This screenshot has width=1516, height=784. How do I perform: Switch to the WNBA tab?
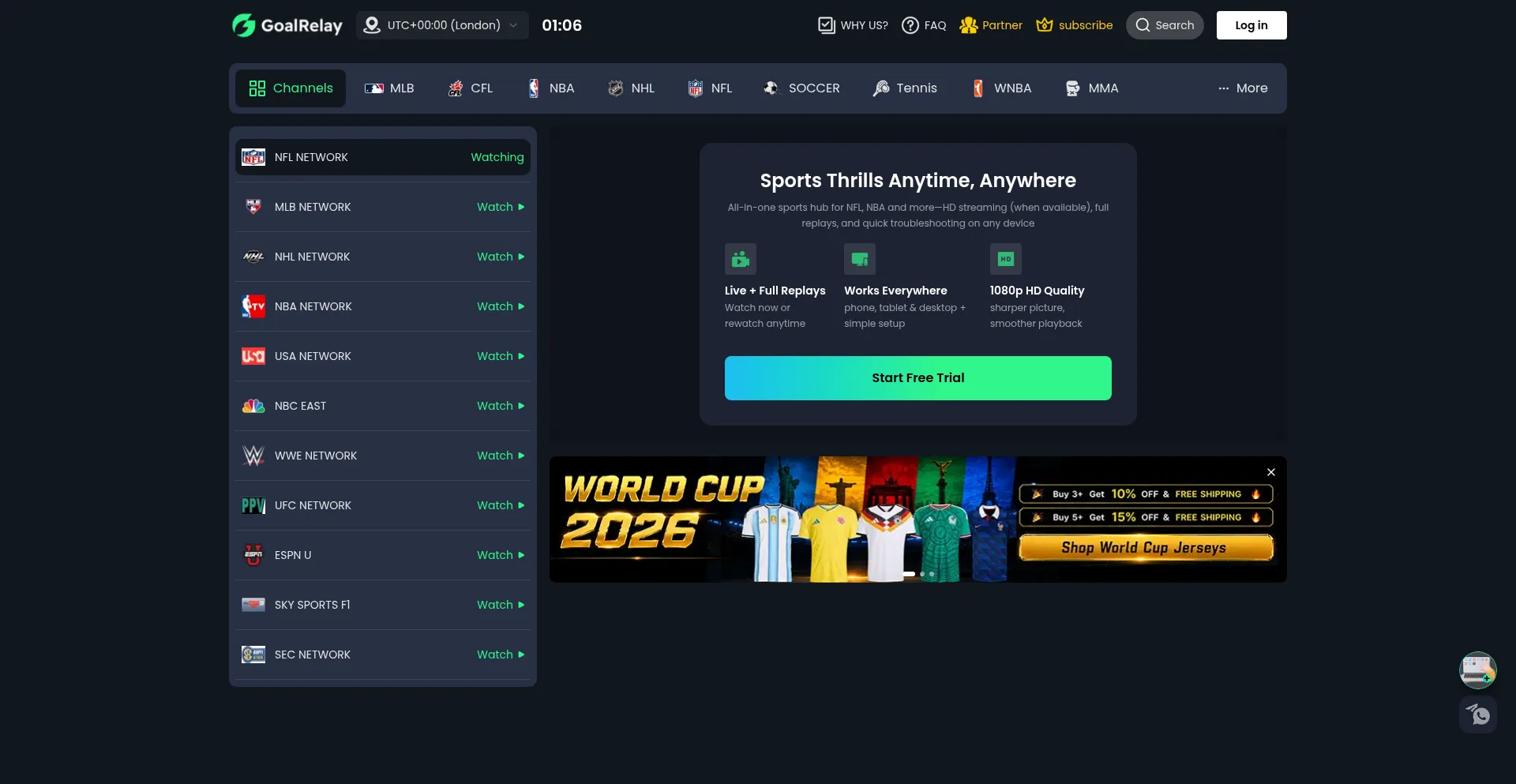pyautogui.click(x=1001, y=88)
